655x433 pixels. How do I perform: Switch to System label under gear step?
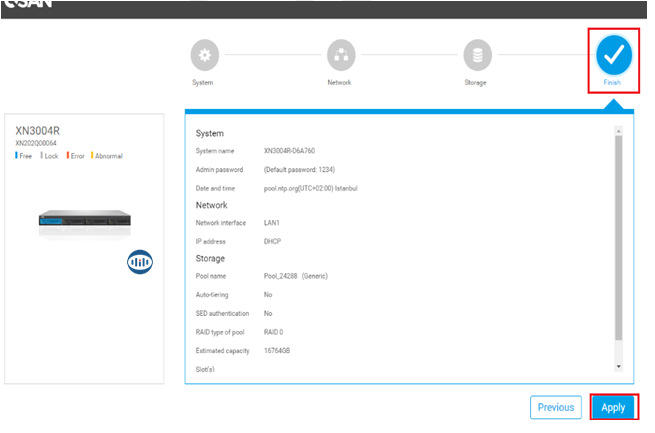click(203, 82)
